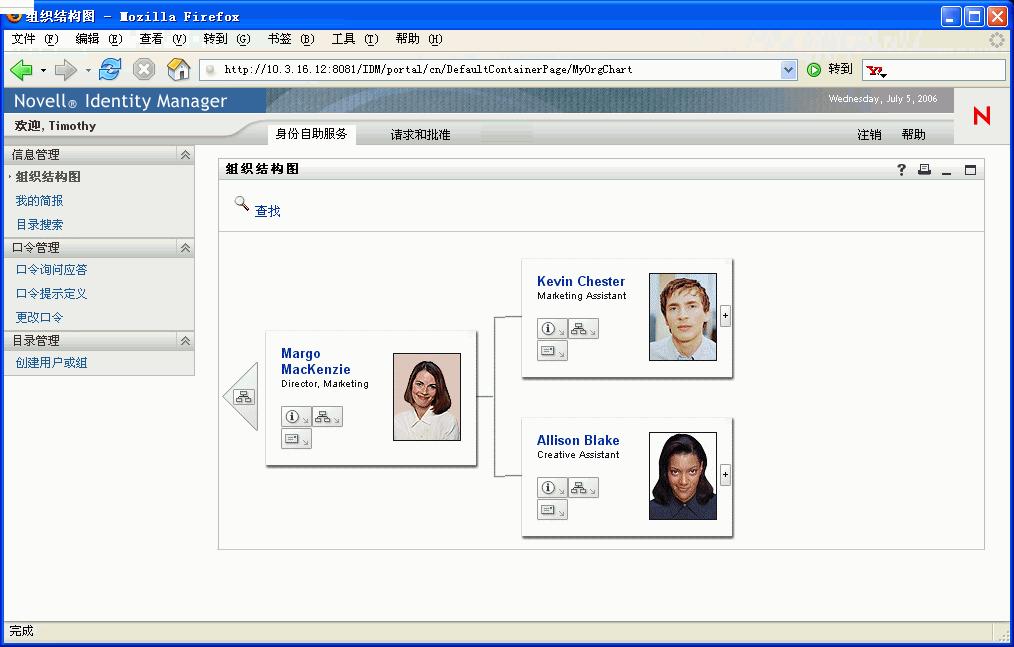
Task: Open the 查看 menu
Action: click(162, 39)
